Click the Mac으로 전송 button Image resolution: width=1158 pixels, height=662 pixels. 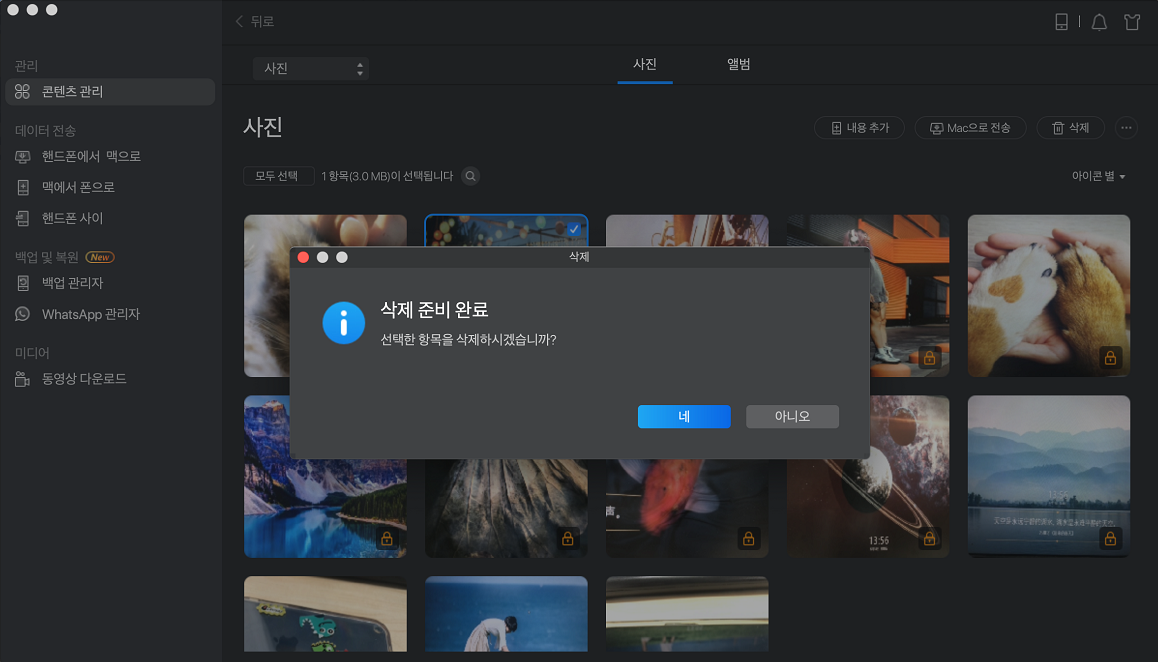click(969, 128)
